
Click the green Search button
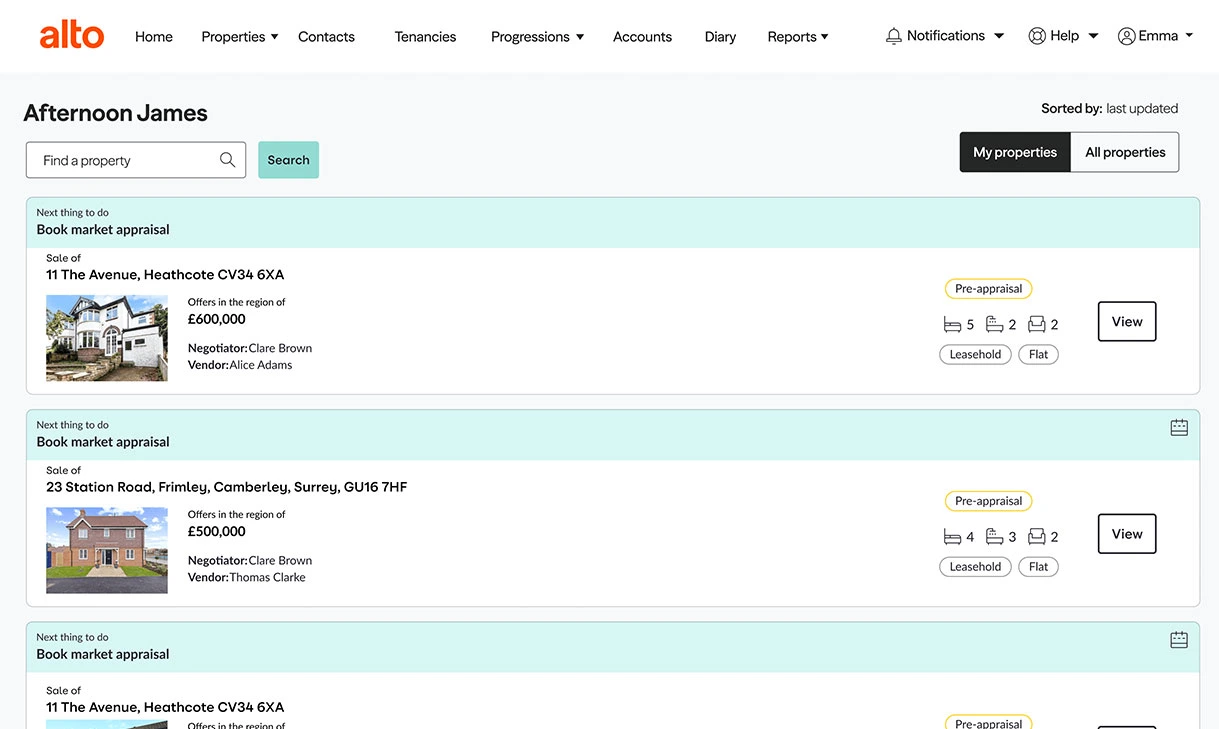point(288,160)
